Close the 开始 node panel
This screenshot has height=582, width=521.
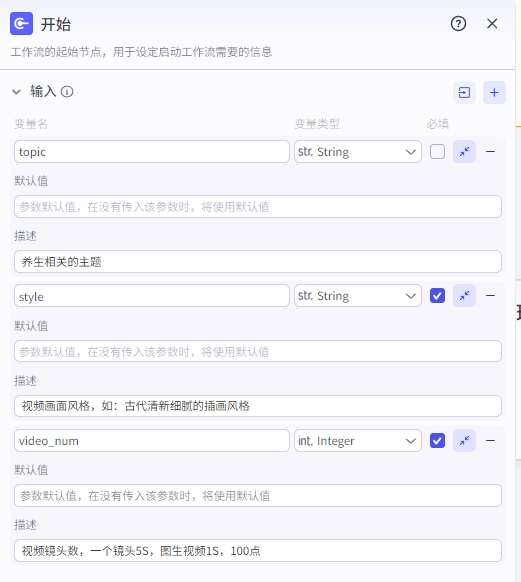[492, 24]
